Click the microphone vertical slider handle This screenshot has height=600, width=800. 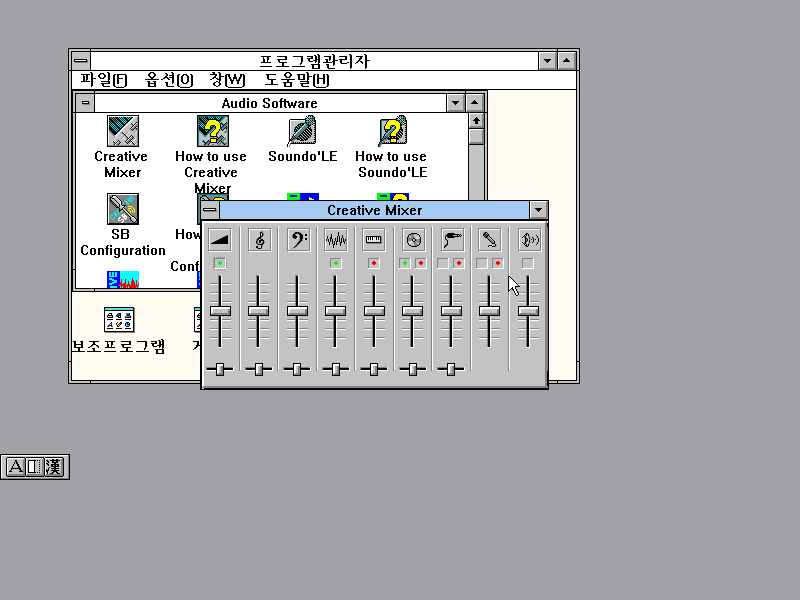coord(490,311)
